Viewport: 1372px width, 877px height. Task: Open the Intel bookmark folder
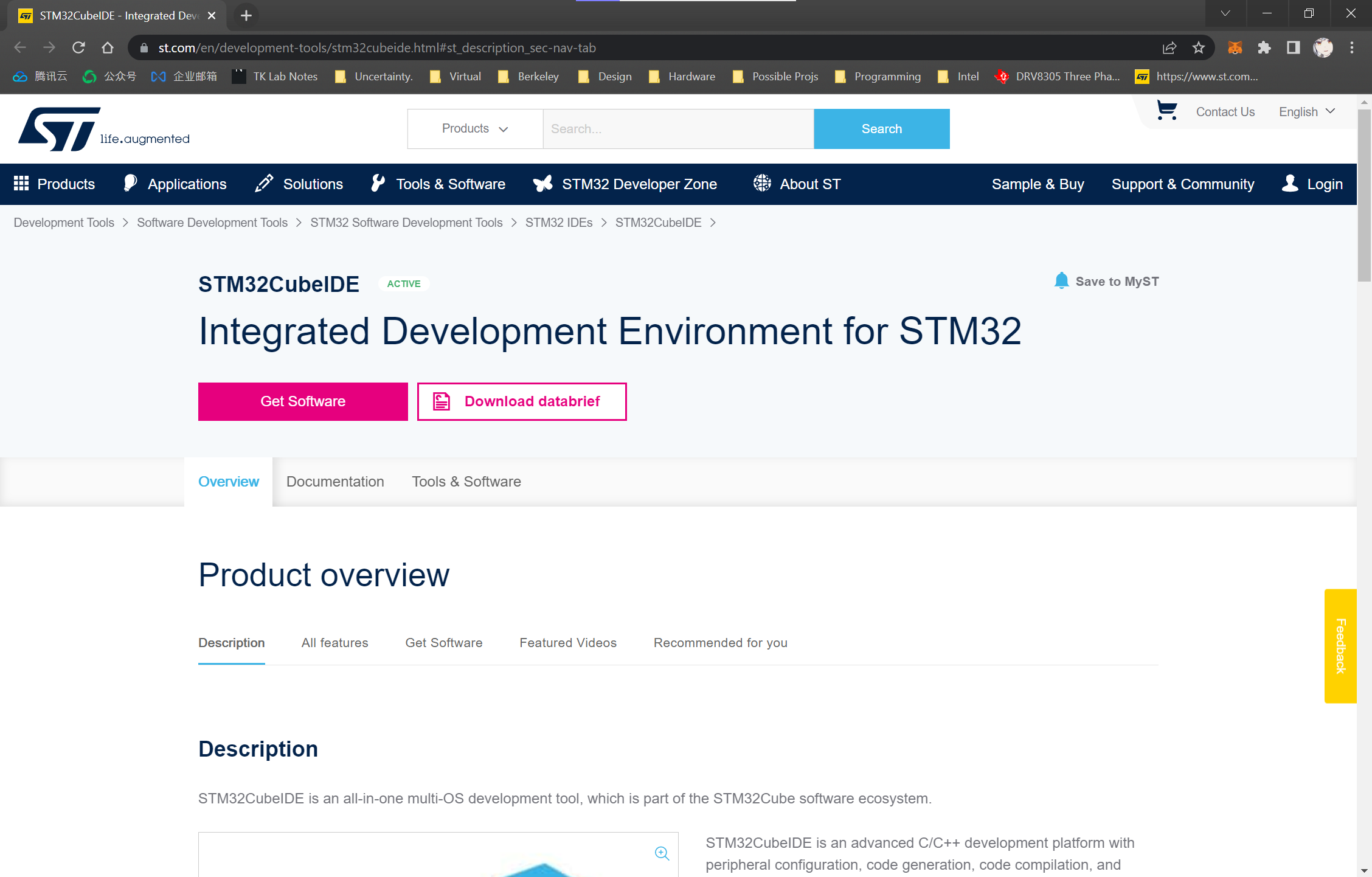pyautogui.click(x=958, y=77)
